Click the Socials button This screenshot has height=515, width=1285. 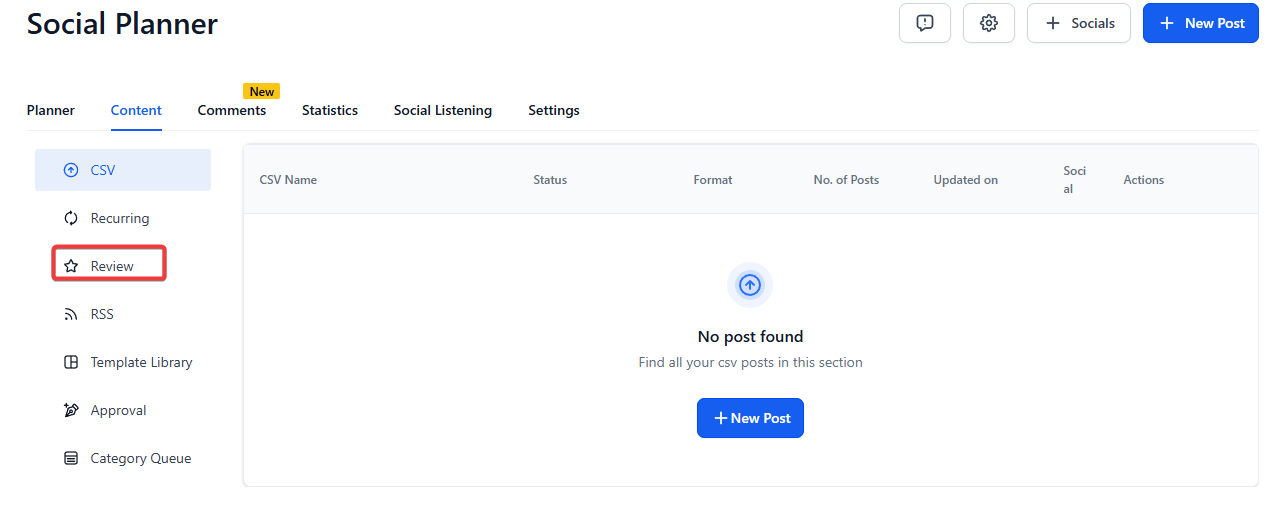[1079, 23]
